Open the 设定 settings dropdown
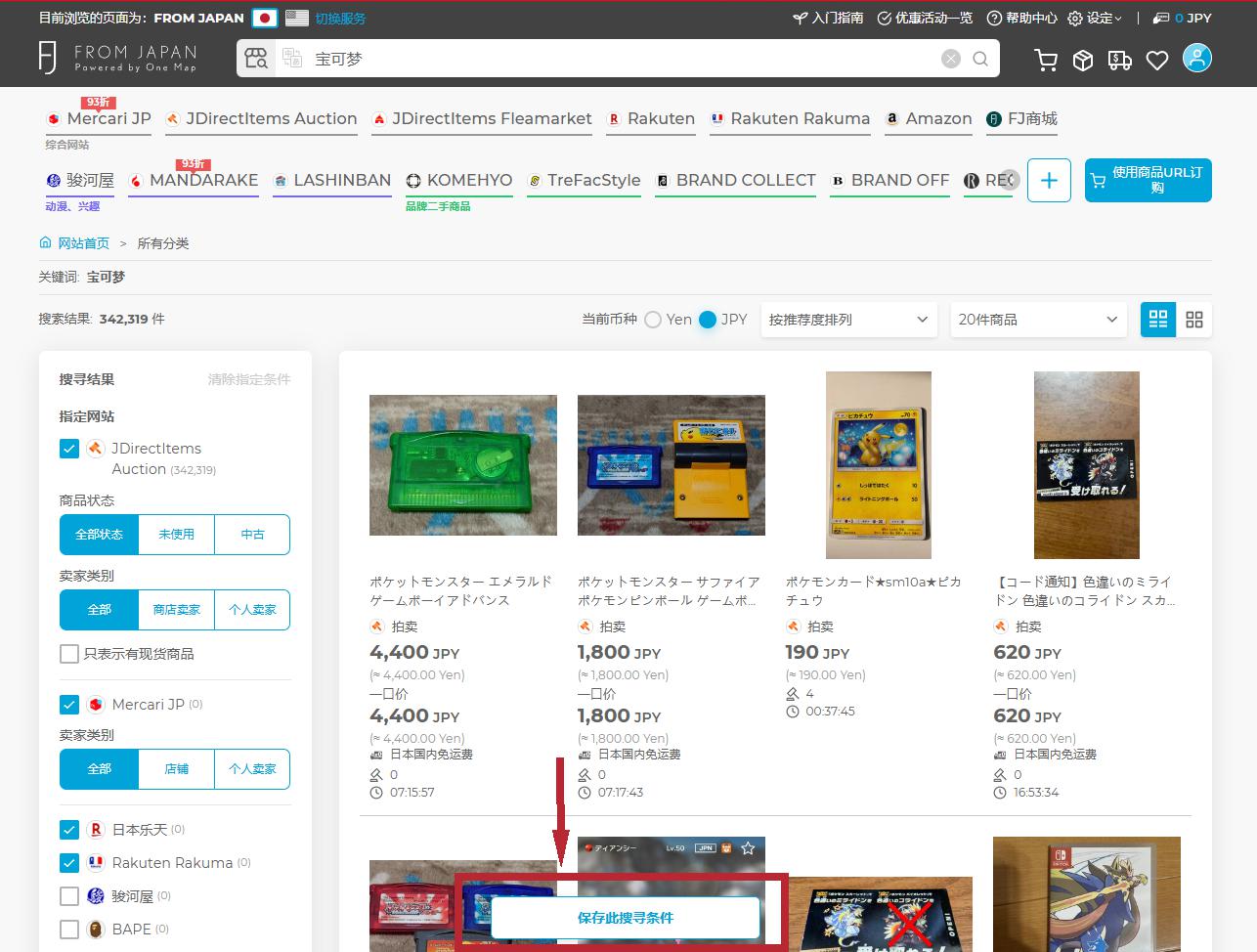The width and height of the screenshot is (1257, 952). pyautogui.click(x=1096, y=18)
